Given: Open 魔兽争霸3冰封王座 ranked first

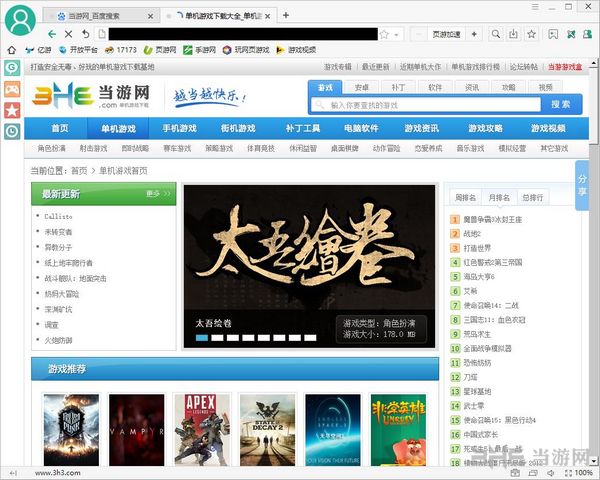Looking at the screenshot, I should point(493,219).
